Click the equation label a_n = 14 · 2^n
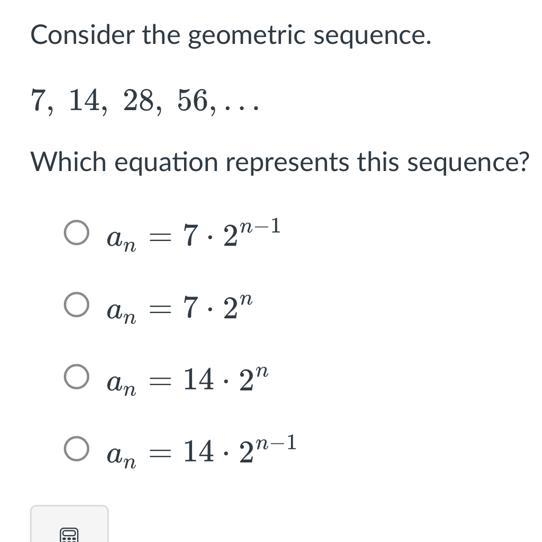 point(188,381)
